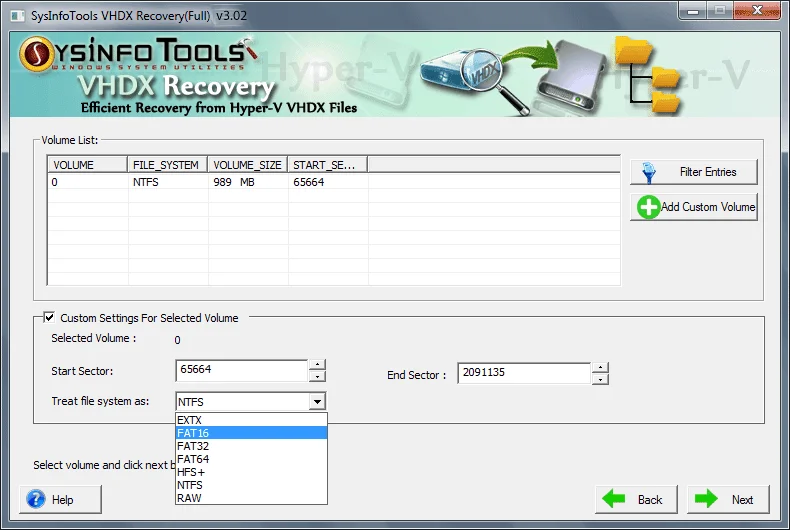Select volume 0 row in Volume List
790x530 pixels.
tap(334, 182)
